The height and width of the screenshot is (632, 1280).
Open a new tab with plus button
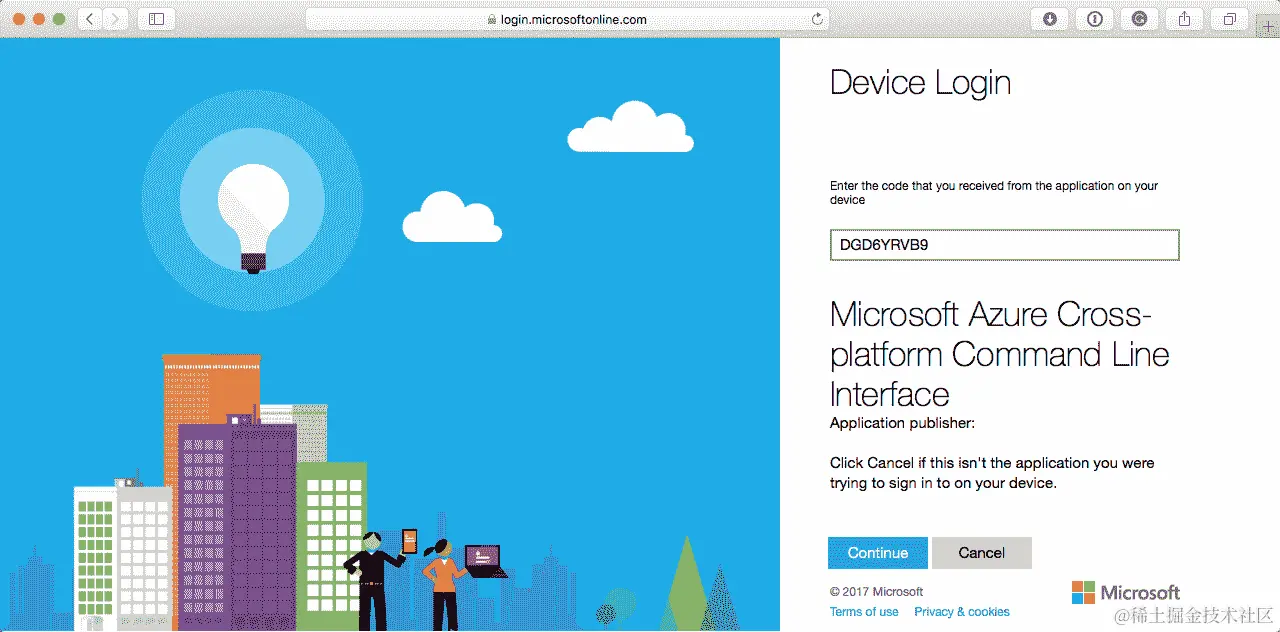click(1269, 28)
